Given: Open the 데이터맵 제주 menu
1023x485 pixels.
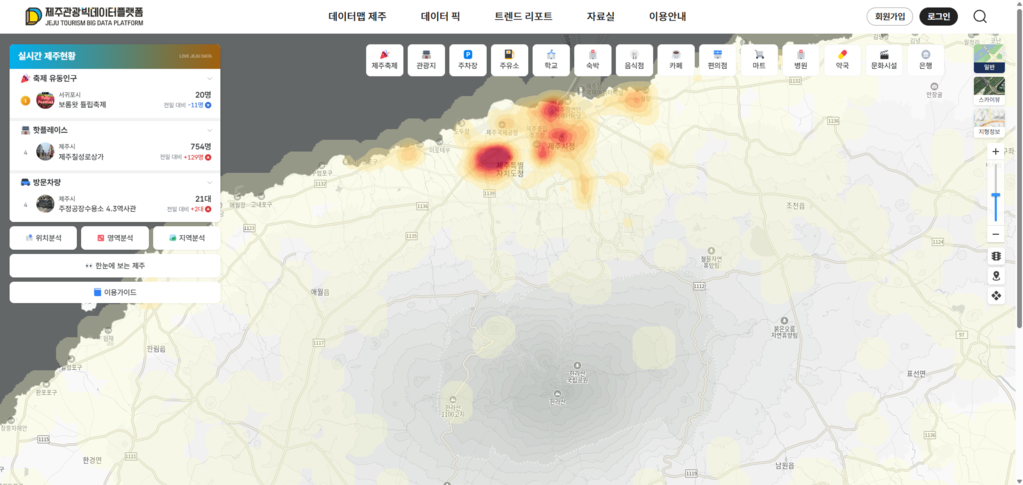Looking at the screenshot, I should click(x=357, y=17).
